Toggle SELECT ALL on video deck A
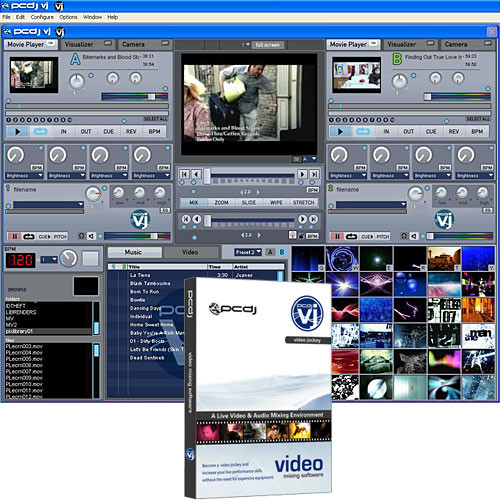 [x=156, y=119]
